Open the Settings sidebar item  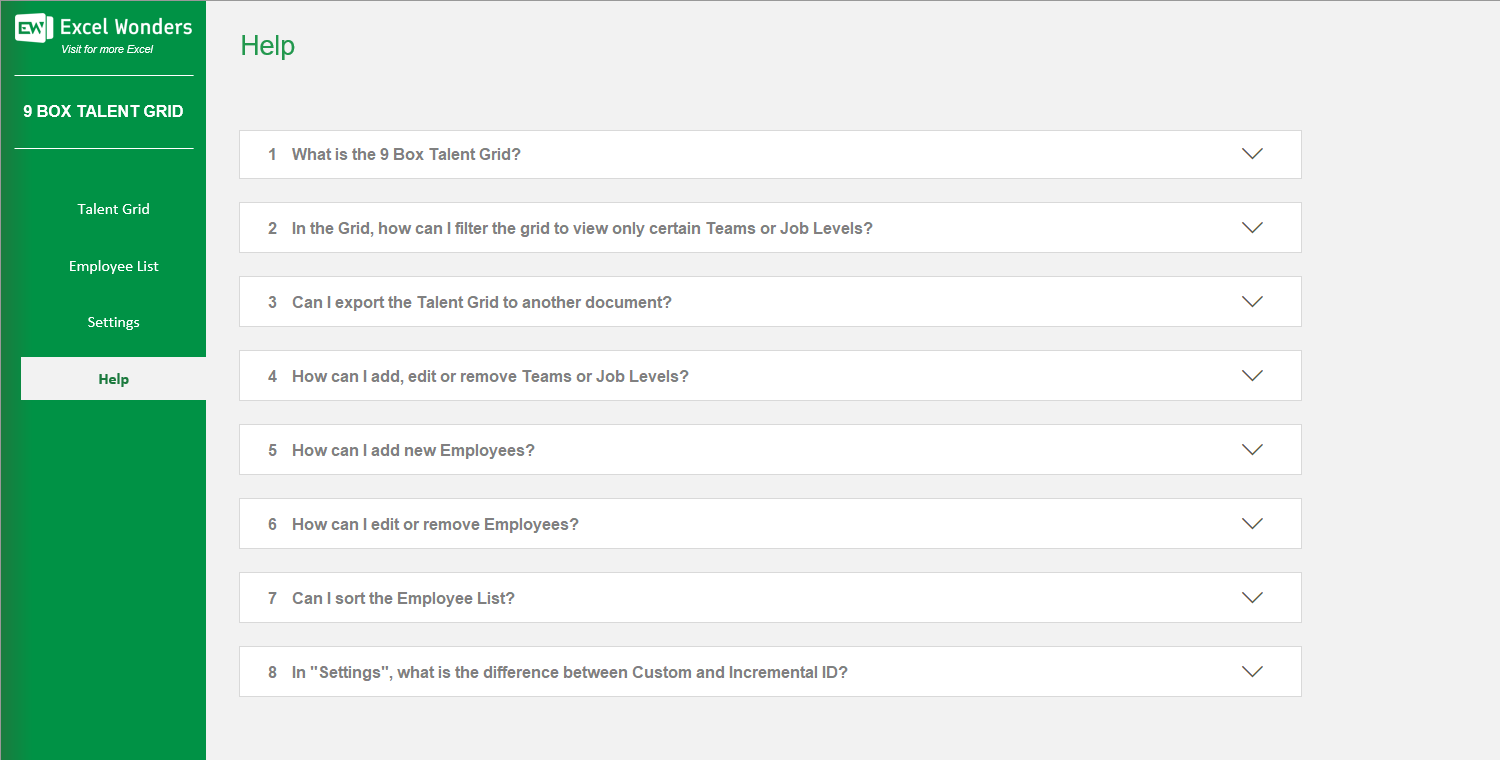pos(113,322)
